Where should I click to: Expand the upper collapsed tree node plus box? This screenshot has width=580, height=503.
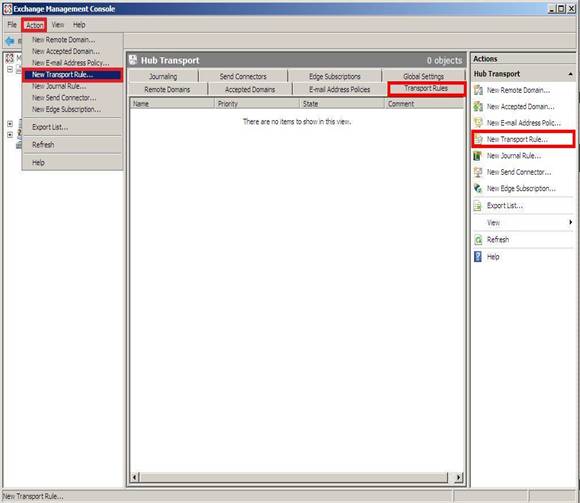pos(10,124)
